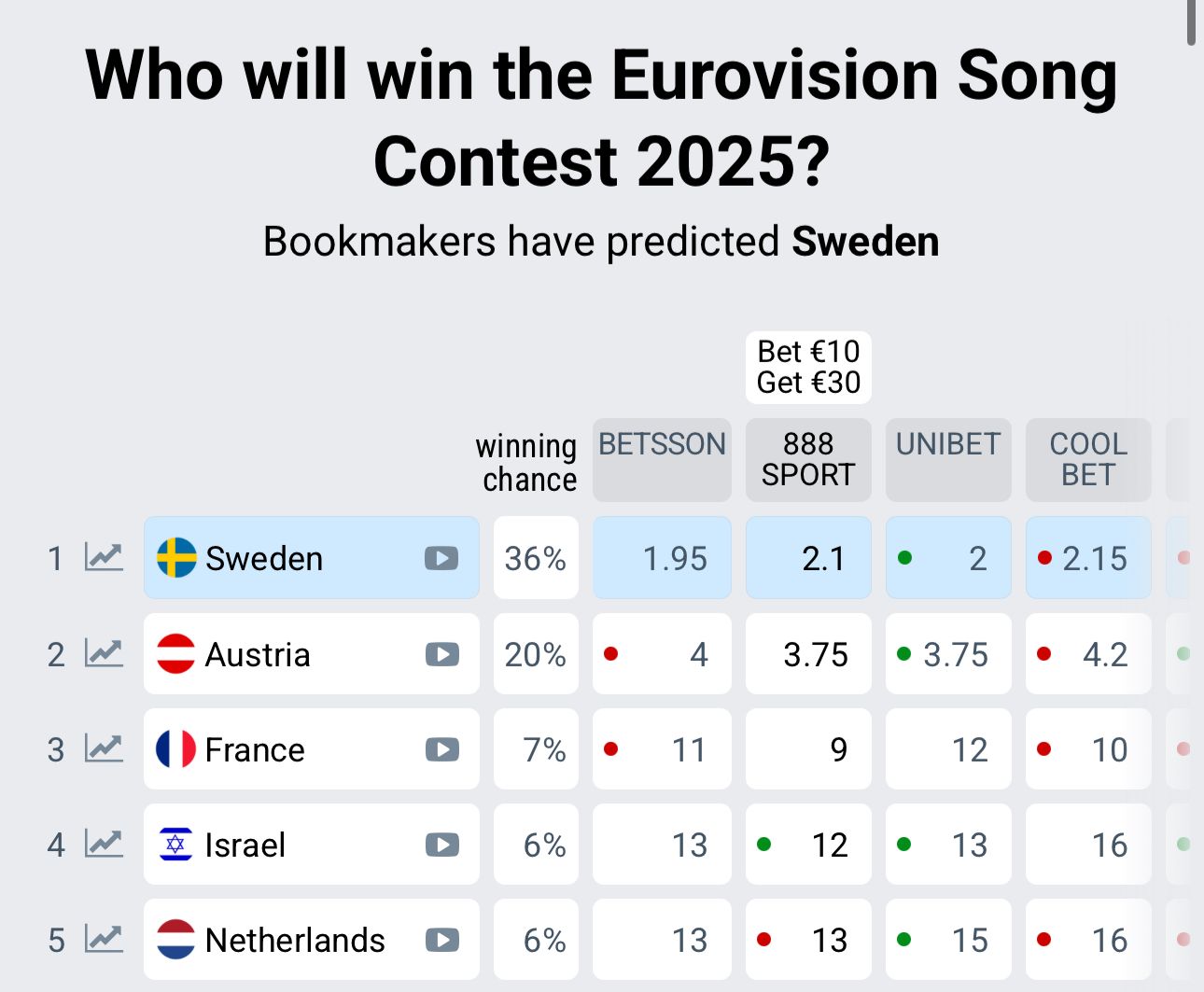Image resolution: width=1204 pixels, height=992 pixels.
Task: Play the Netherlands entry video
Action: (x=441, y=940)
